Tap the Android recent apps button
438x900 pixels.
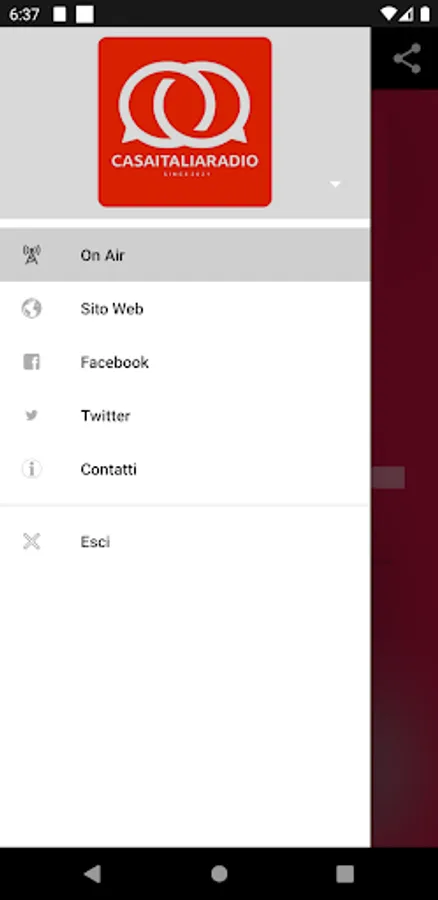click(344, 874)
